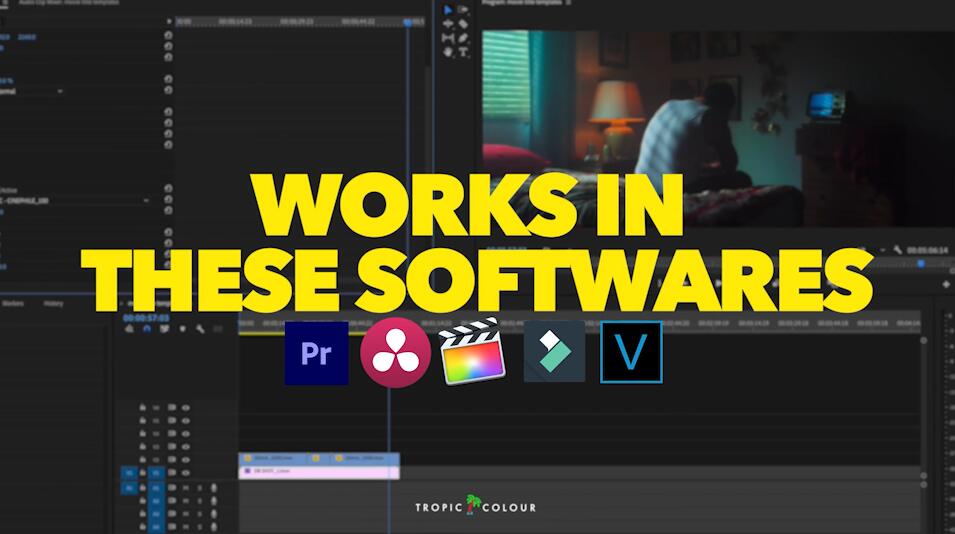Select the Selection arrow tool
This screenshot has height=534, width=955.
448,10
